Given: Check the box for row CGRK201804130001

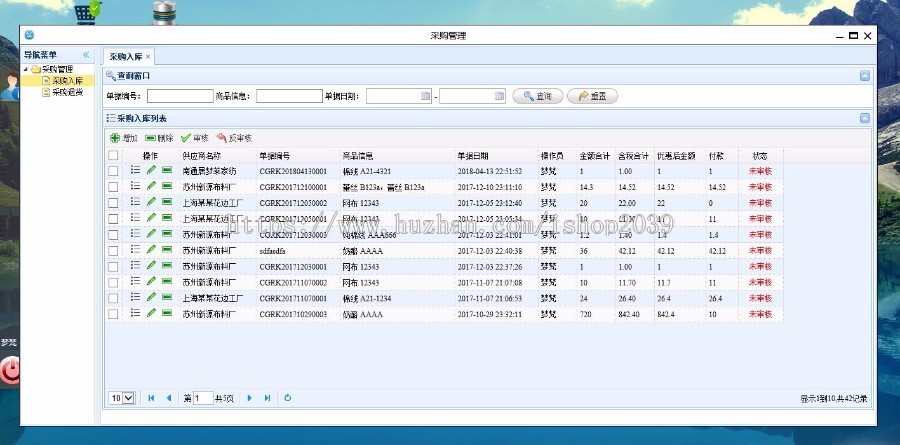Looking at the screenshot, I should (113, 171).
